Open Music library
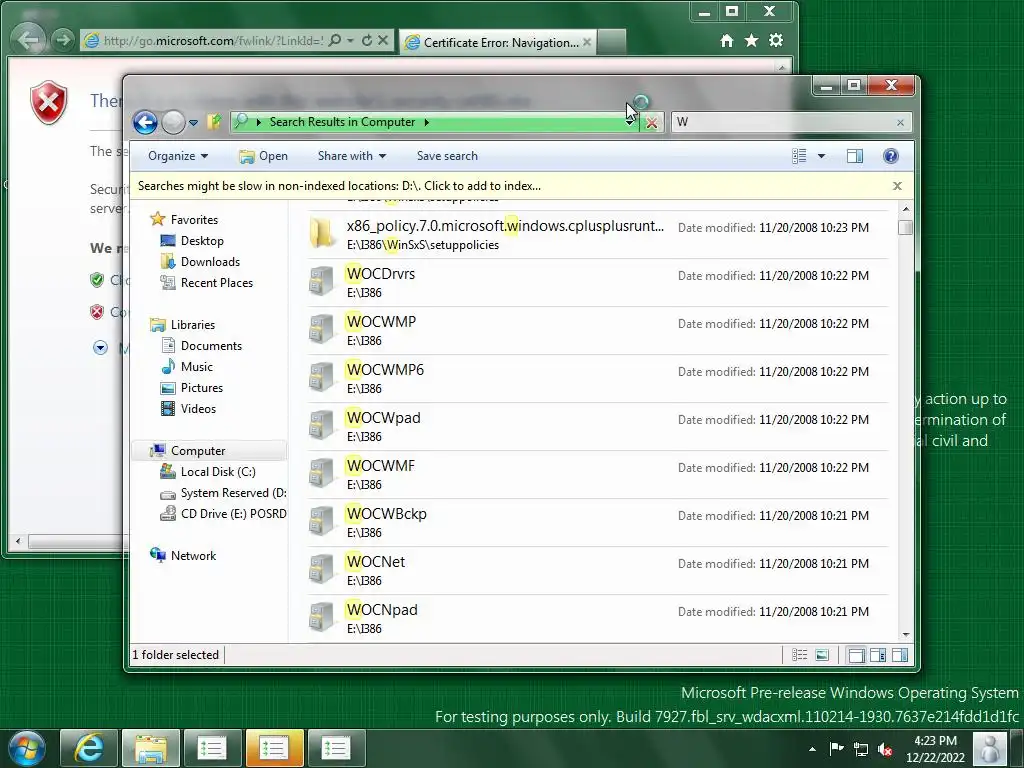Image resolution: width=1024 pixels, height=768 pixels. pos(197,366)
